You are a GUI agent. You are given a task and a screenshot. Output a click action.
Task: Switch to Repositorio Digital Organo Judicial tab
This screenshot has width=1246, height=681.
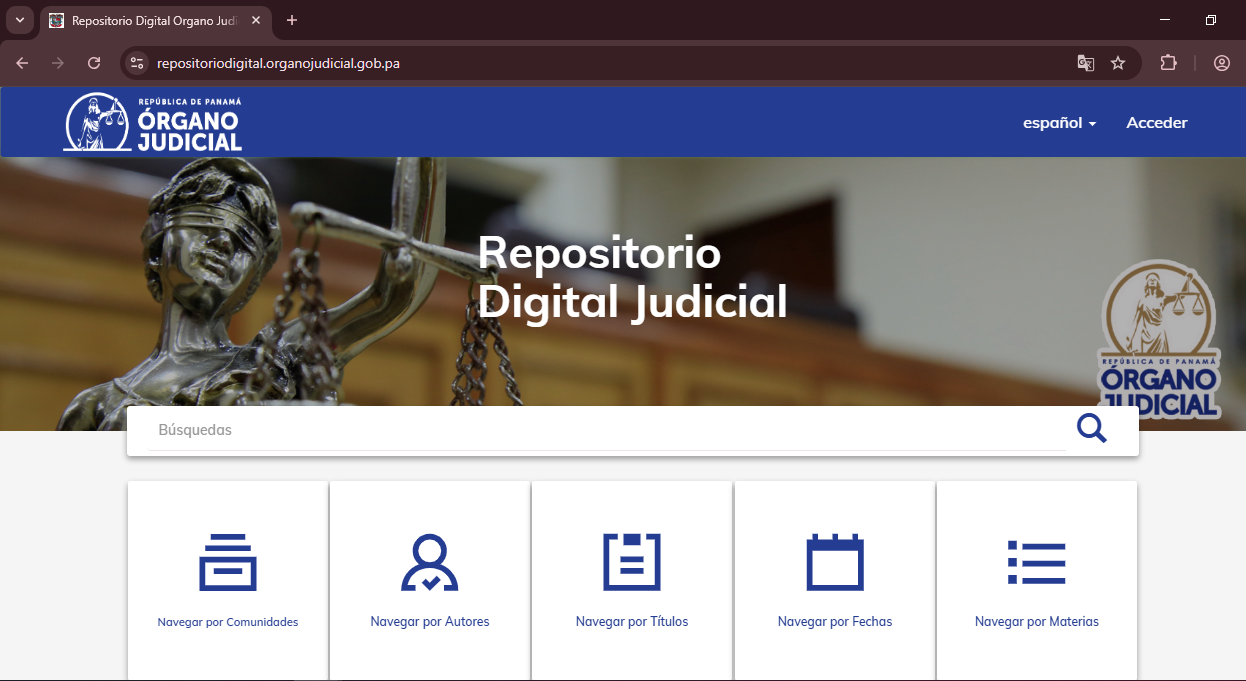pyautogui.click(x=150, y=20)
